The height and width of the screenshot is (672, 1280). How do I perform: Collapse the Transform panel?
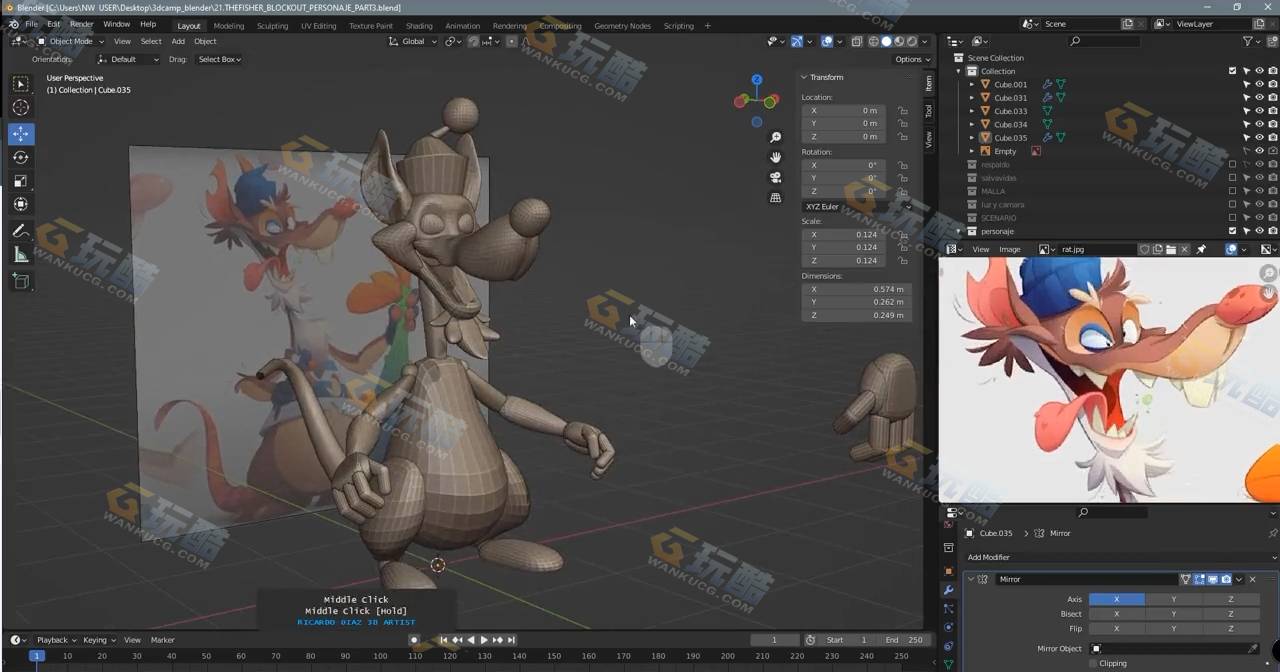click(804, 77)
